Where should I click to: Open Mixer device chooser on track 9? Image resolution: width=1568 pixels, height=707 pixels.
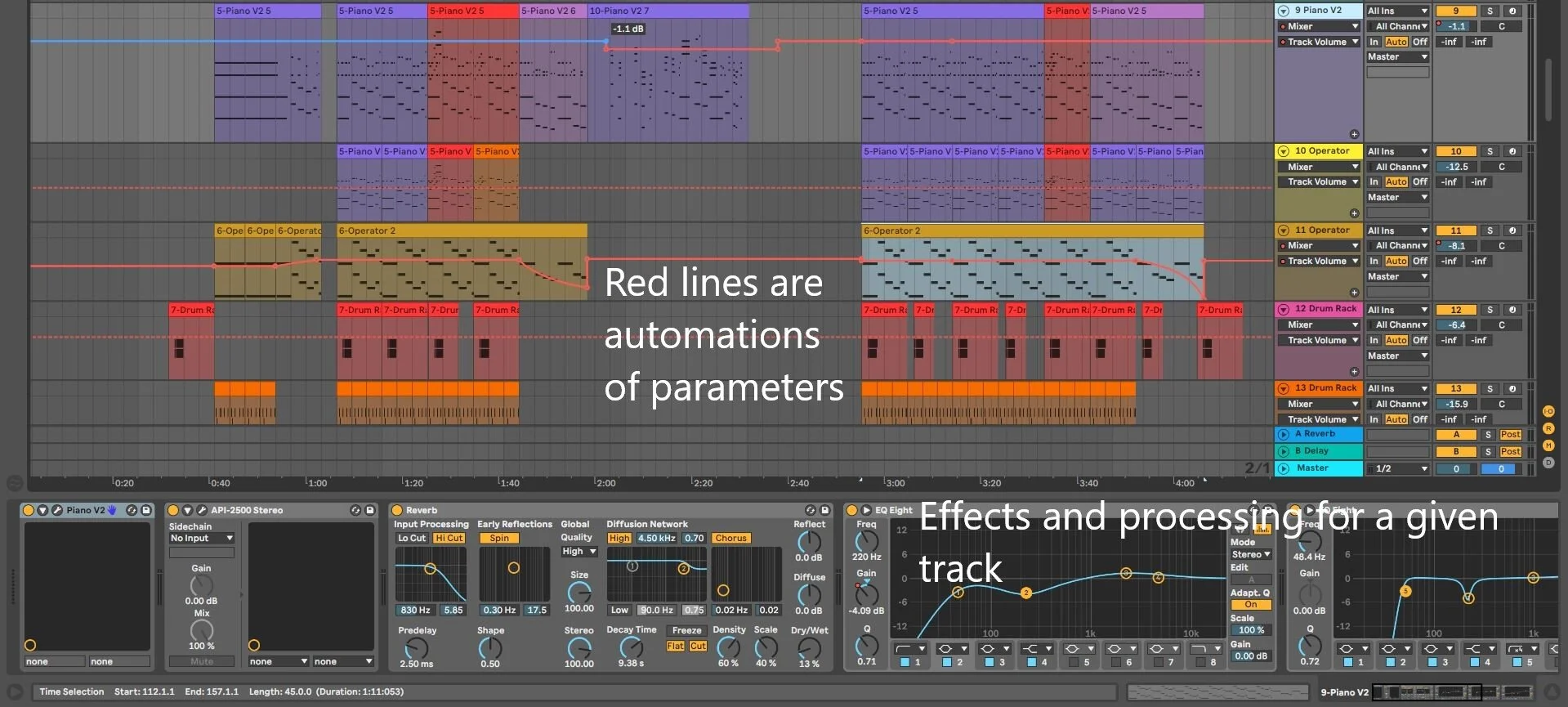[x=1319, y=26]
